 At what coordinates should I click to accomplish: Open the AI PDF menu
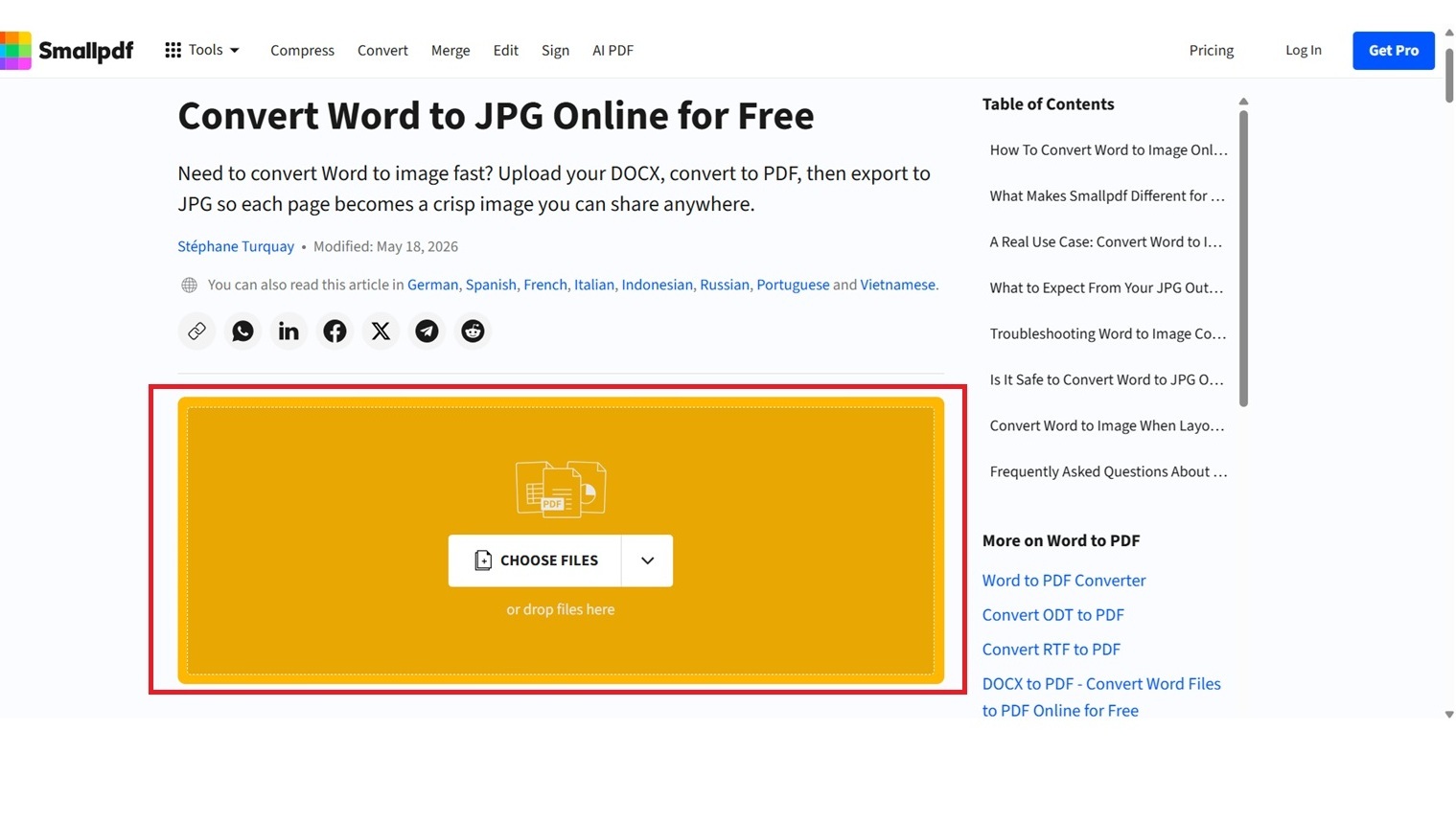click(x=612, y=50)
